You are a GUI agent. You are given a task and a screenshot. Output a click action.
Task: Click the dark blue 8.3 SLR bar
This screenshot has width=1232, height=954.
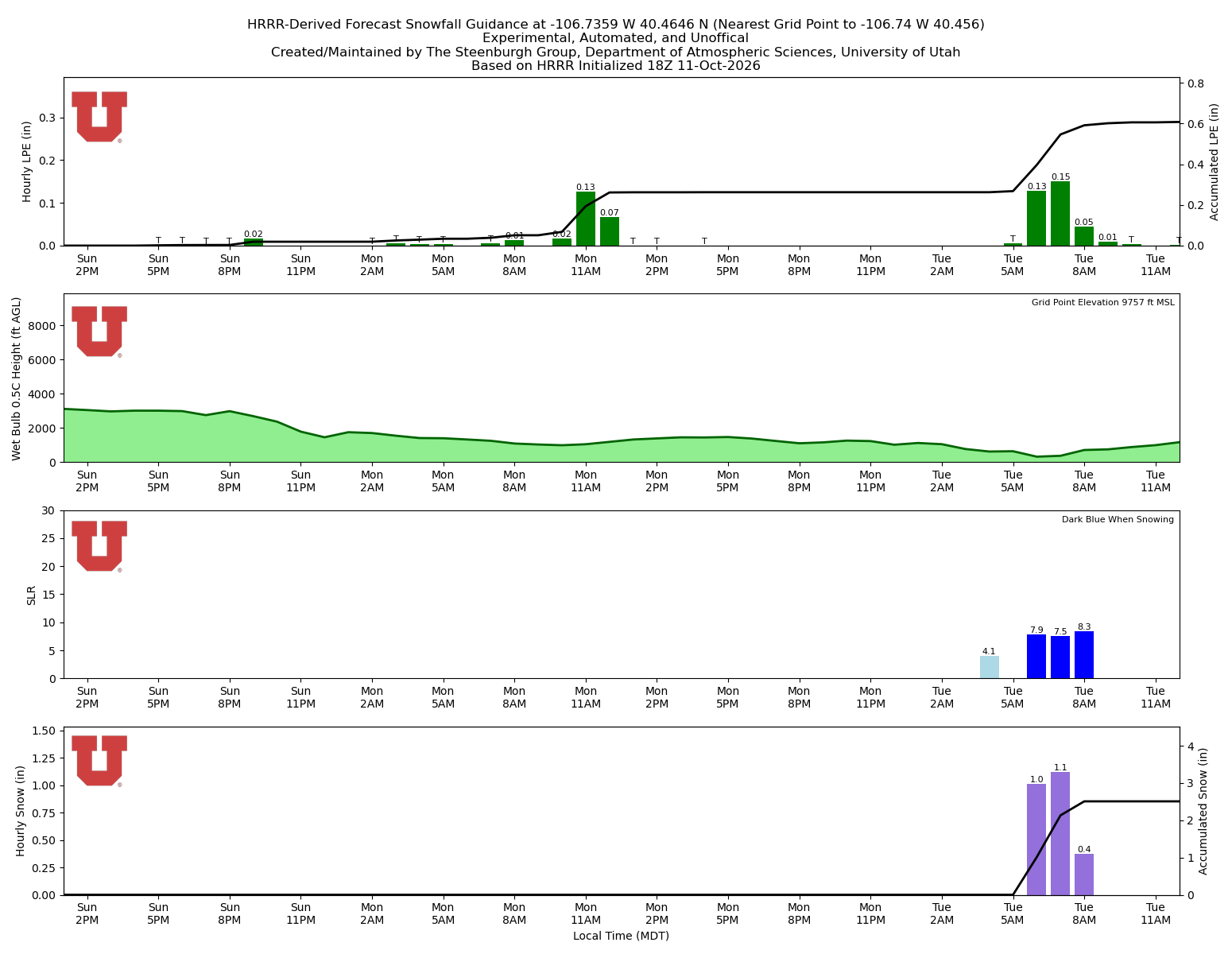(x=1084, y=655)
